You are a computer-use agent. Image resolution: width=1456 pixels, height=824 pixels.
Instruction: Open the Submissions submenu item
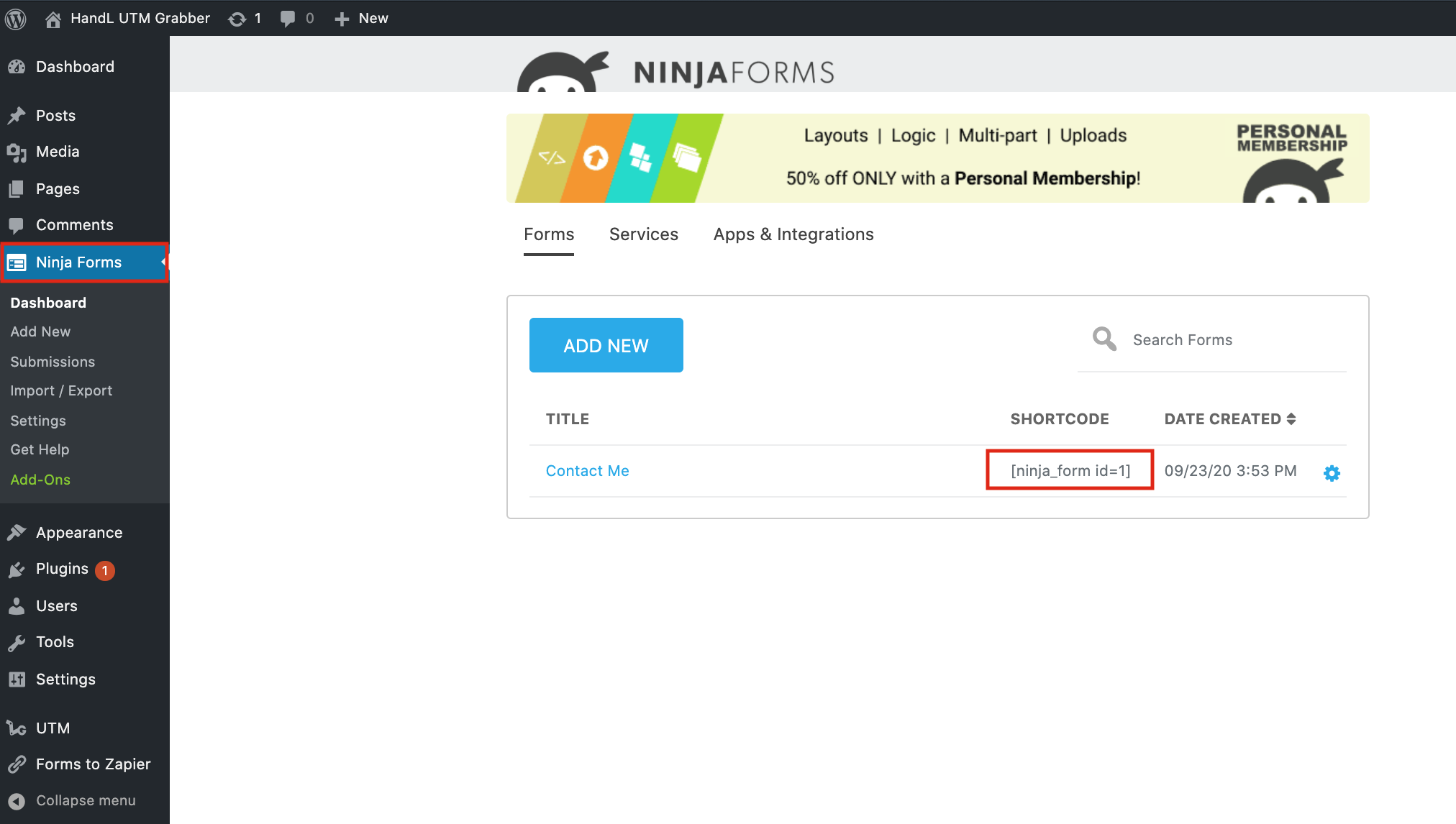pyautogui.click(x=53, y=362)
